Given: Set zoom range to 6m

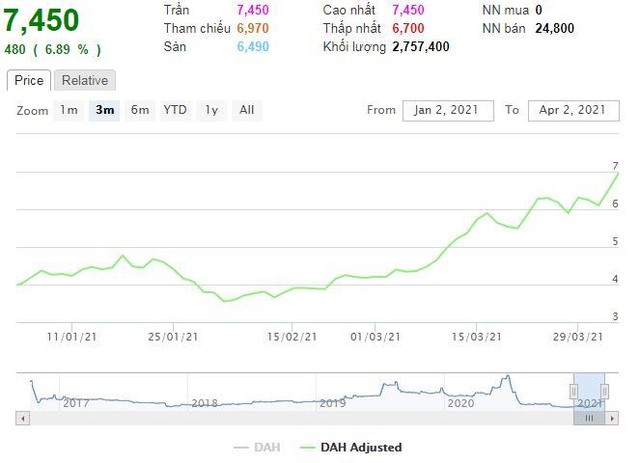Looking at the screenshot, I should (140, 110).
